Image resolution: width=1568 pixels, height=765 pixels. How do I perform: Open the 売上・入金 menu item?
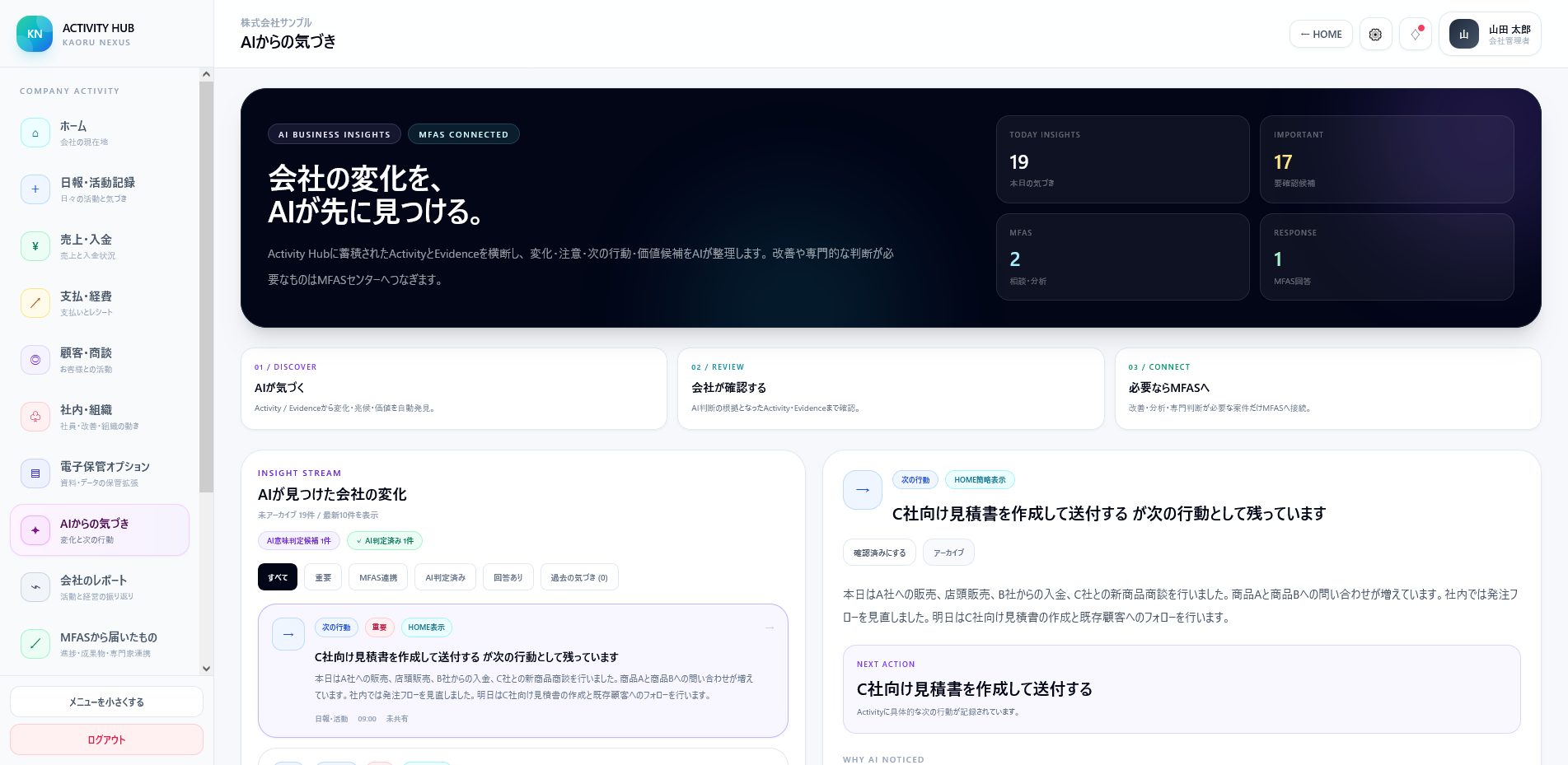tap(100, 246)
